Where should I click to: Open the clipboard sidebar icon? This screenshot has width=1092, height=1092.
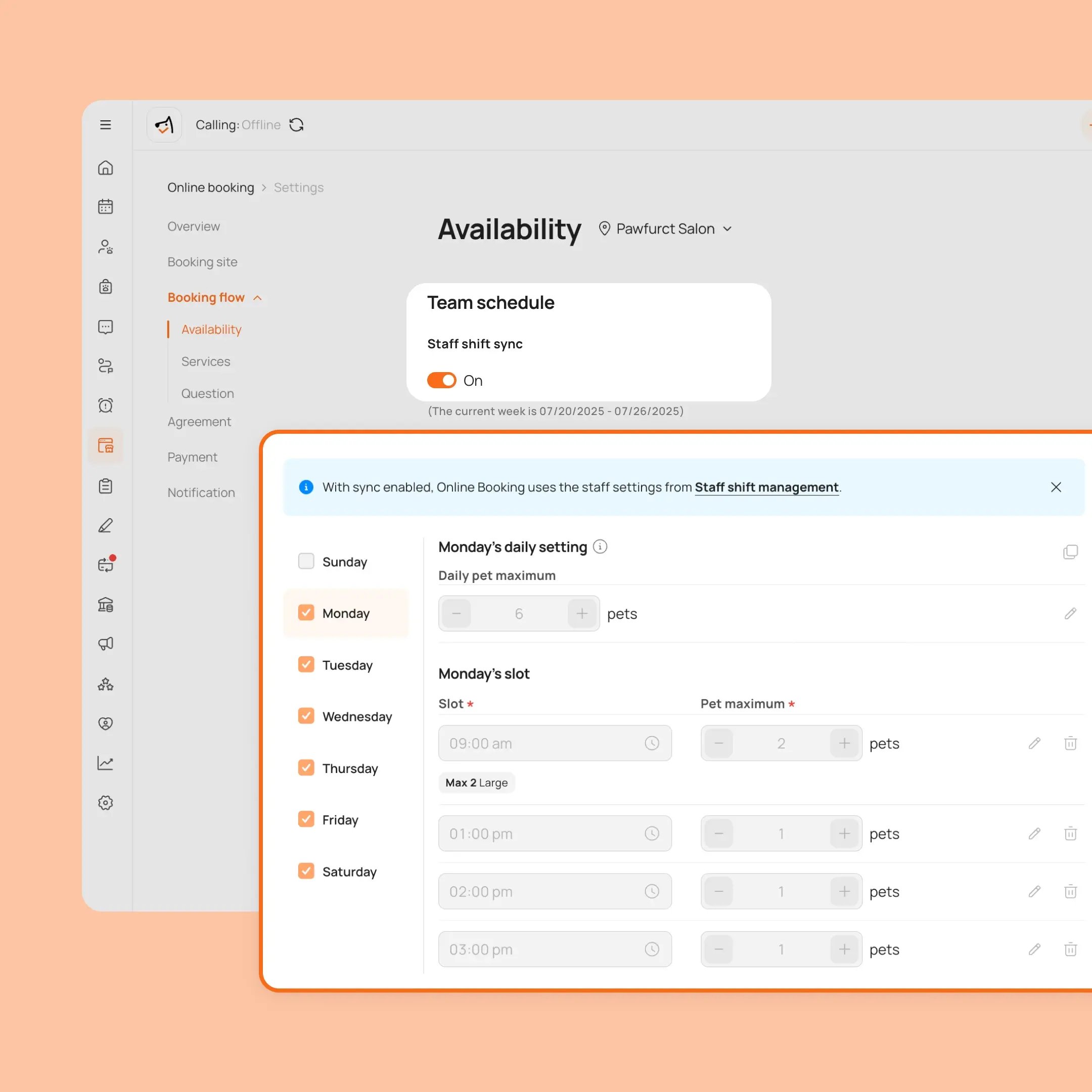point(106,486)
